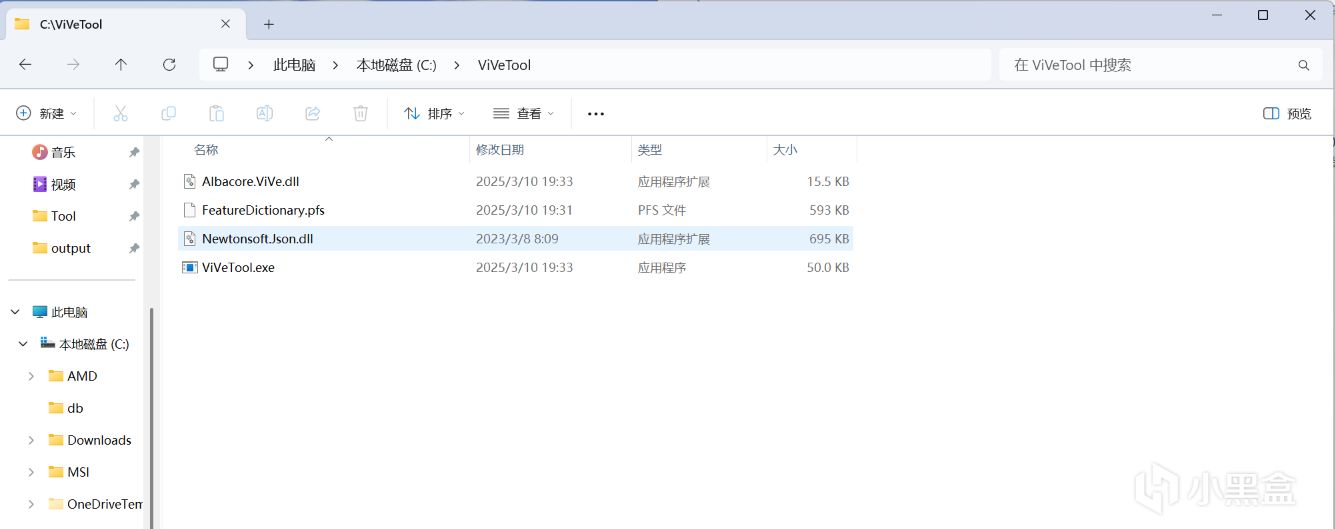Viewport: 1335px width, 529px height.
Task: Expand the MSI folder node
Action: (x=31, y=472)
